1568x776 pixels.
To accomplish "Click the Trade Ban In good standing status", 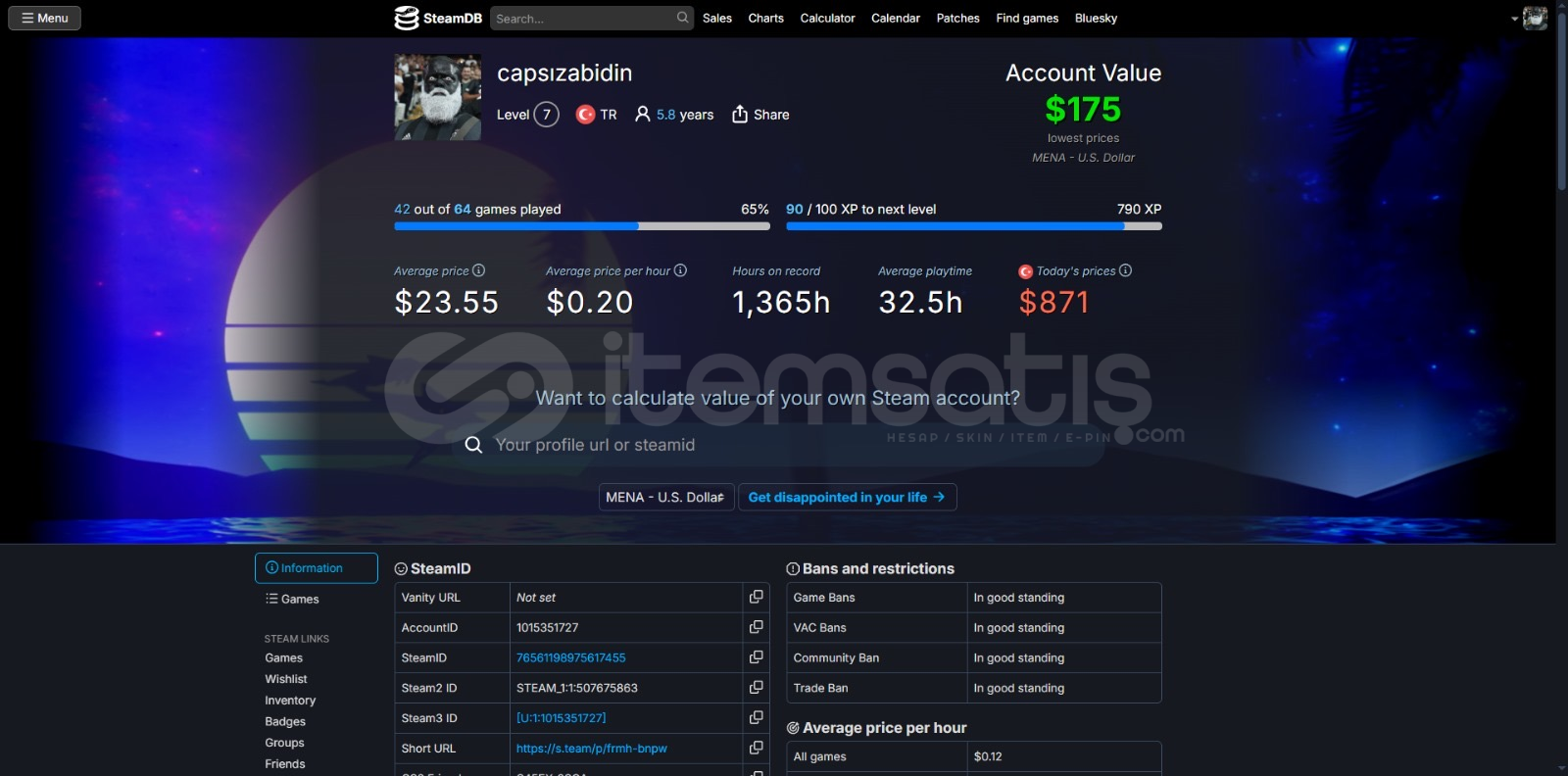I will click(1019, 688).
